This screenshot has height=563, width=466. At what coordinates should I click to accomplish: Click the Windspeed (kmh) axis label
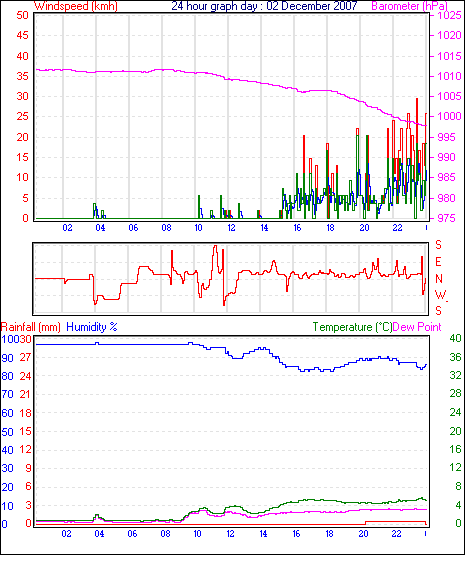click(76, 6)
